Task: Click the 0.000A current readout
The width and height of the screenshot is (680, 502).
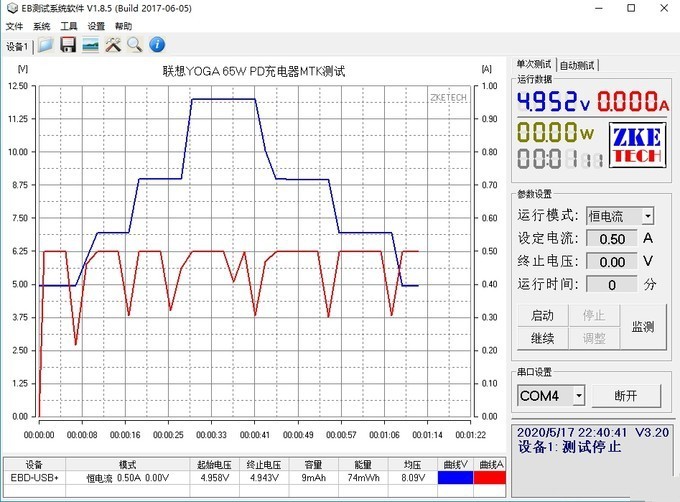Action: (x=633, y=102)
